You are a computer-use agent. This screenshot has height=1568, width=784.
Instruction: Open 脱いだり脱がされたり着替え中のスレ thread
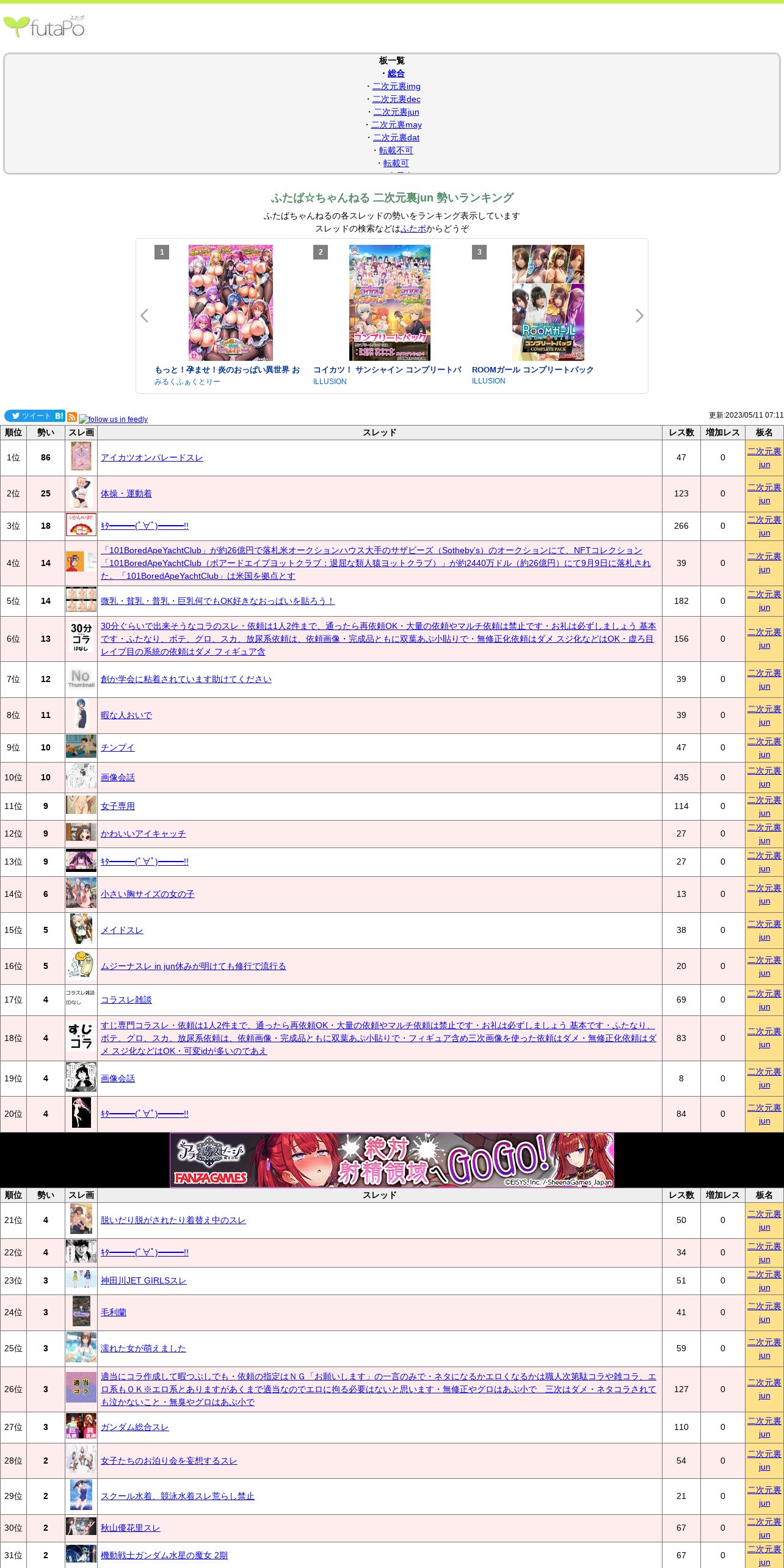point(173,1221)
